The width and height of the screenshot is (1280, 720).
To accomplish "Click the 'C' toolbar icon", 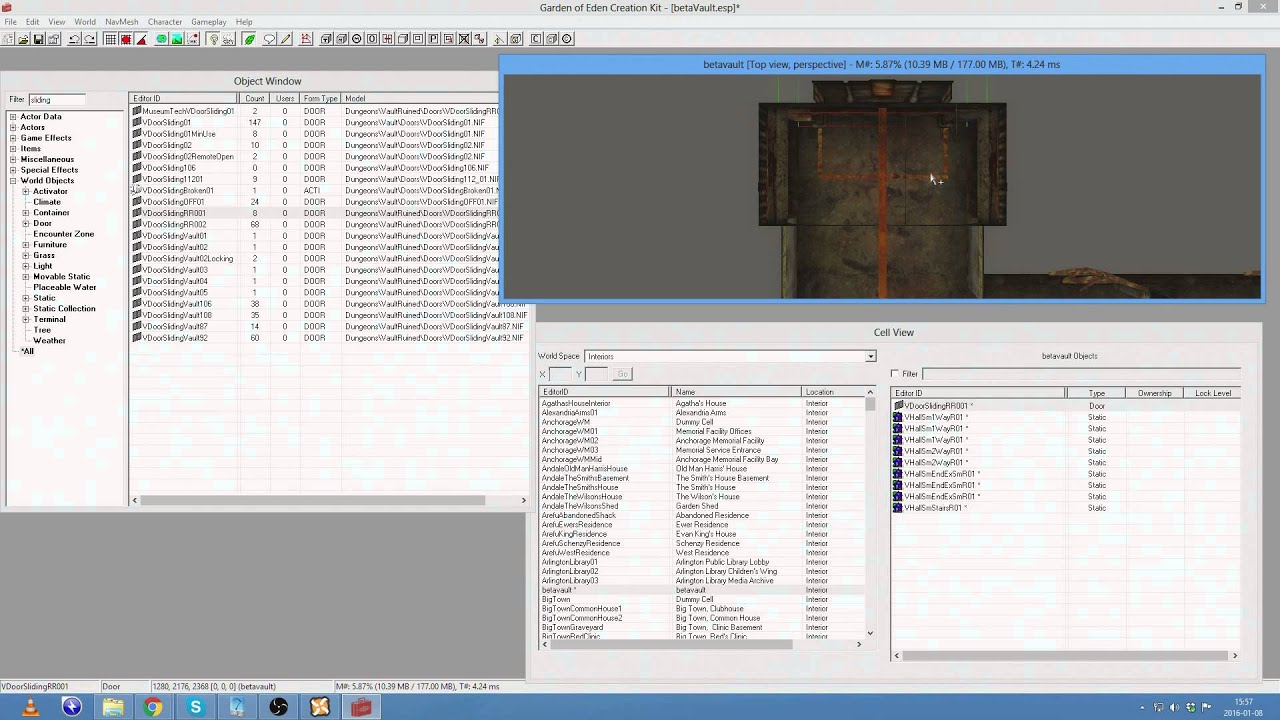I will (536, 39).
